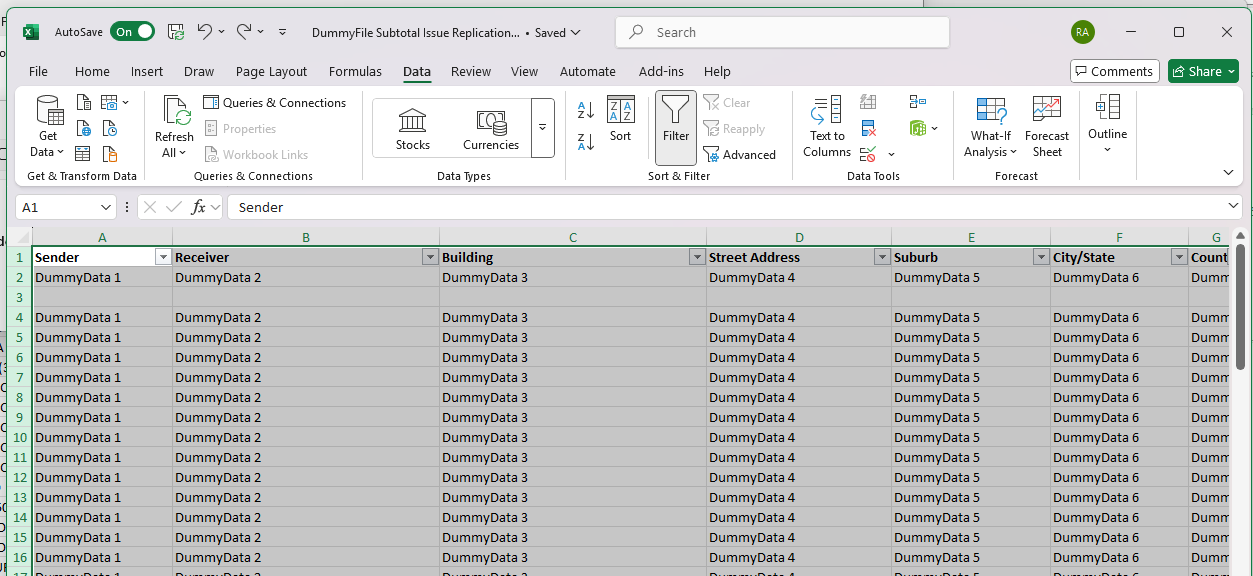Image resolution: width=1253 pixels, height=576 pixels.
Task: Open the Existing Connections icon
Action: click(110, 154)
